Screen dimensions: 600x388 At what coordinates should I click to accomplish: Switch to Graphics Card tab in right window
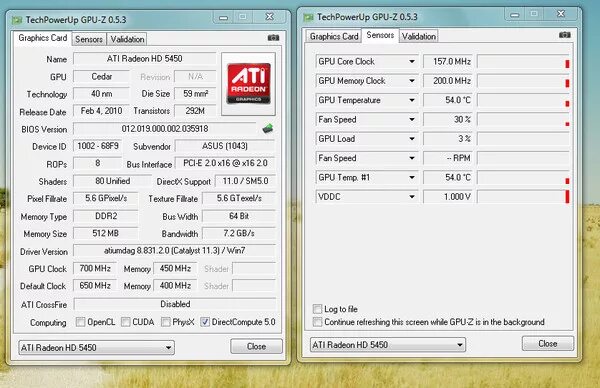tap(334, 36)
